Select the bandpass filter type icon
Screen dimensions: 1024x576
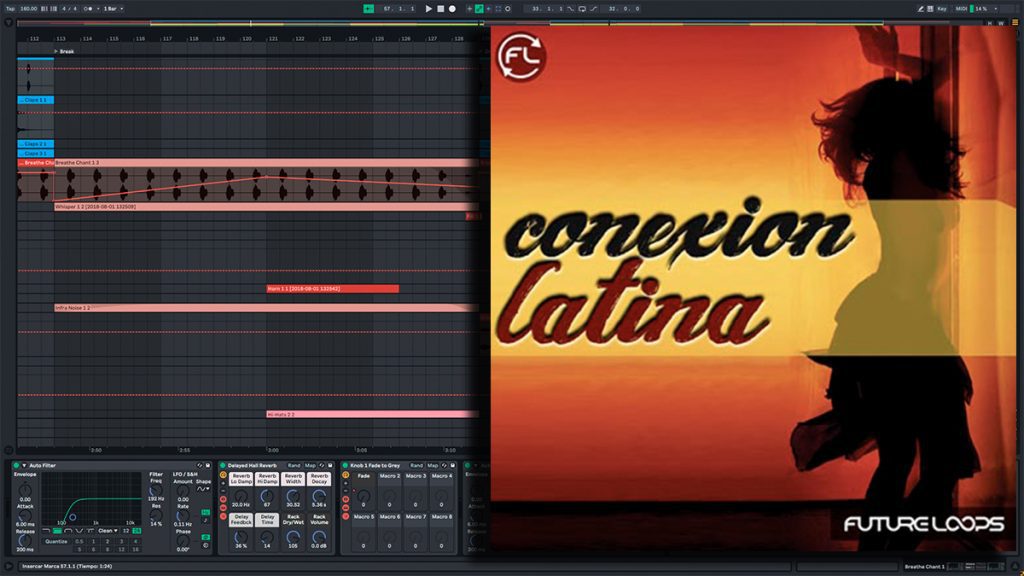[x=68, y=530]
